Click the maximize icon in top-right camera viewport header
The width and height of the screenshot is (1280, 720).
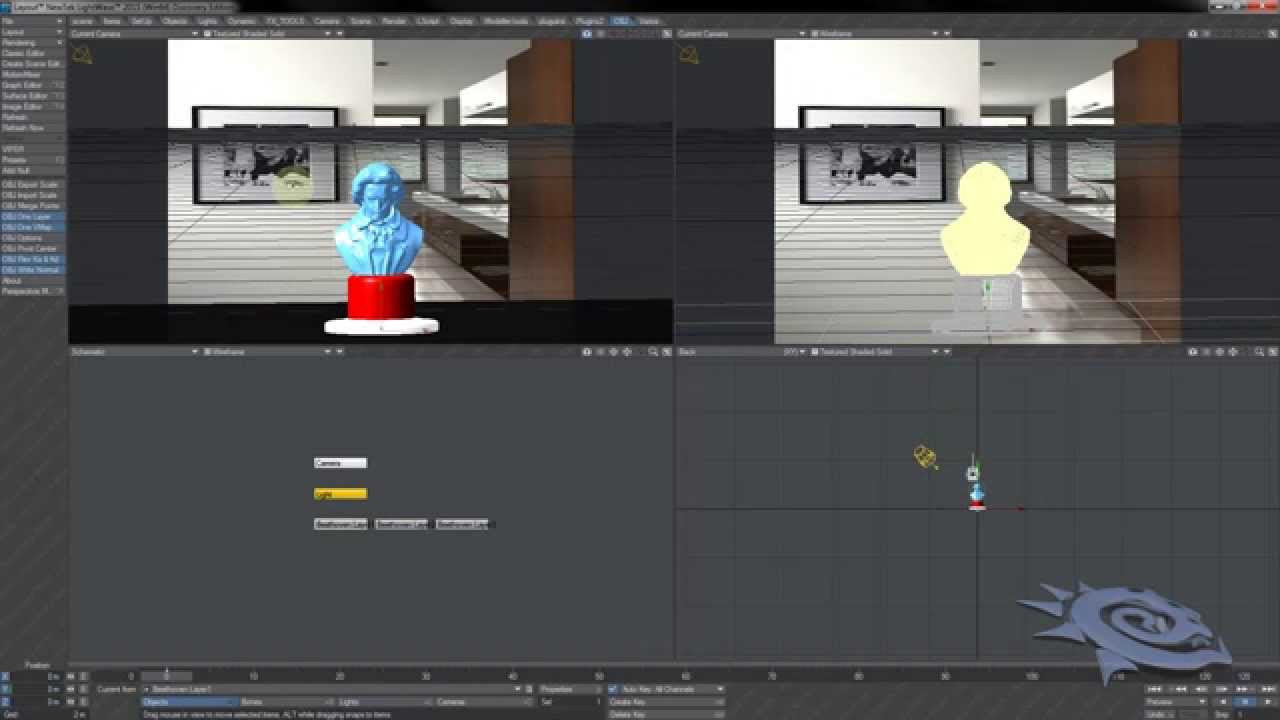(1273, 34)
